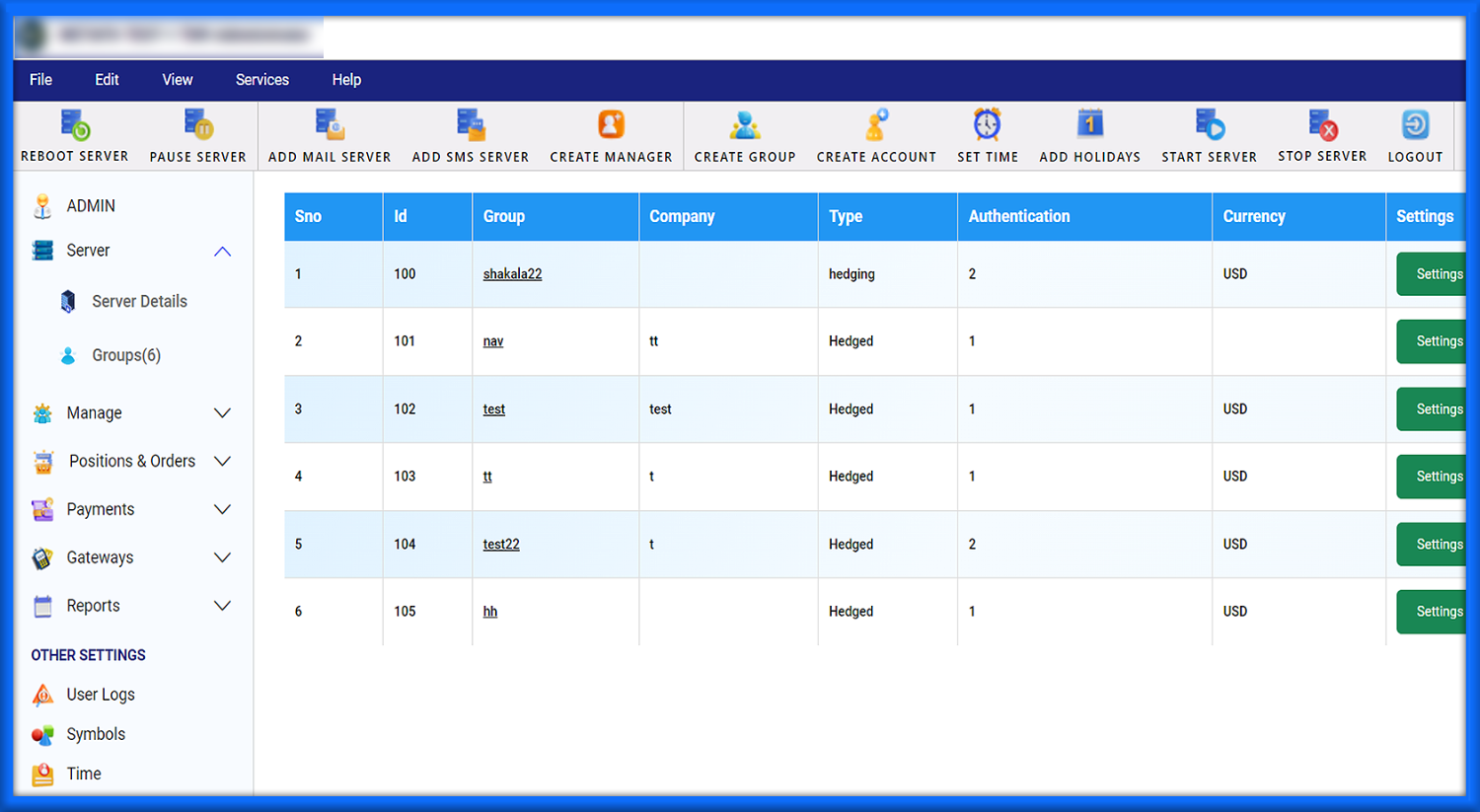The width and height of the screenshot is (1480, 812).
Task: Select Symbols under Other Settings
Action: click(x=96, y=734)
